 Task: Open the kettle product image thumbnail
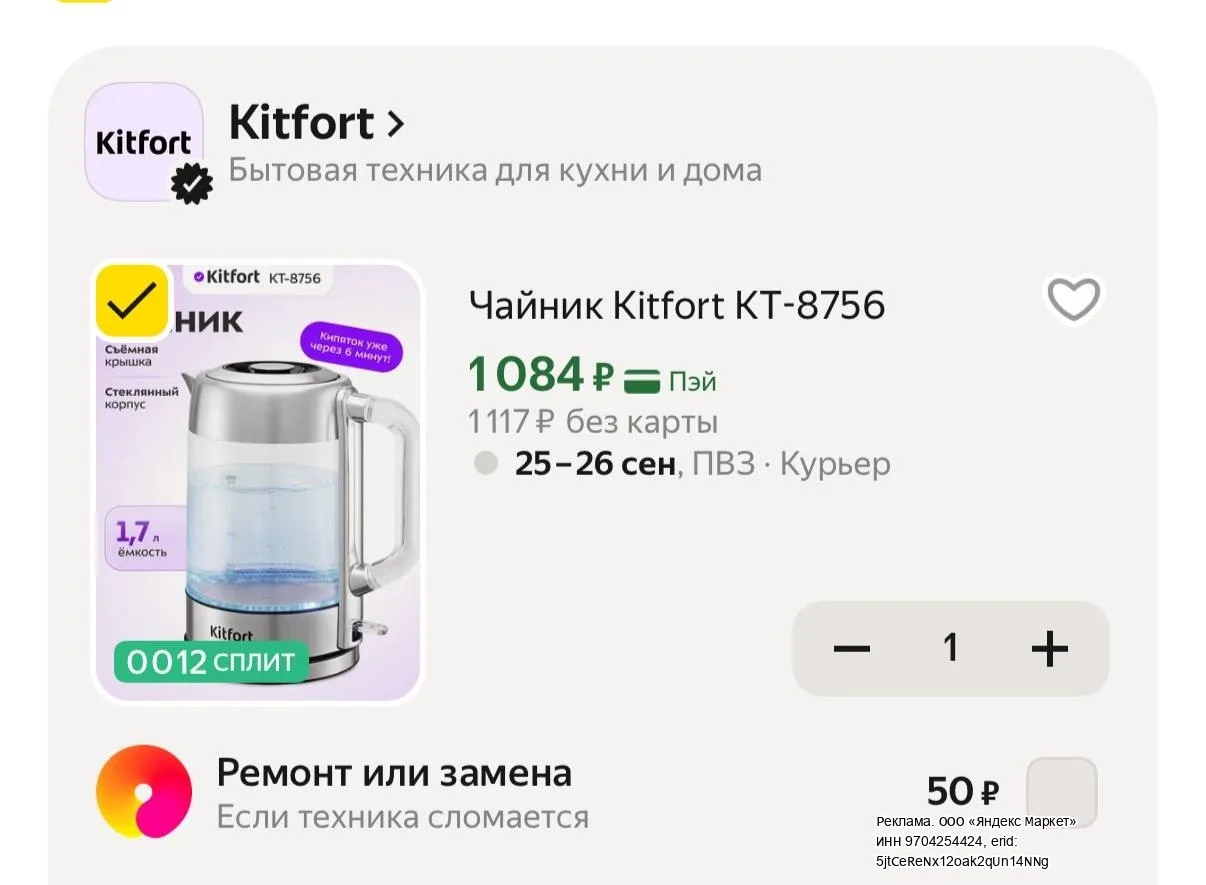(258, 482)
